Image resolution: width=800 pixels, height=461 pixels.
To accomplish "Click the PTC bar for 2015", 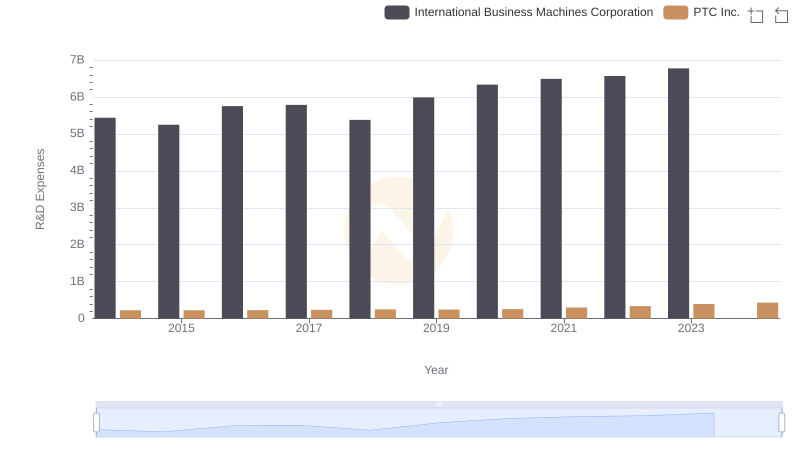I will pos(194,314).
